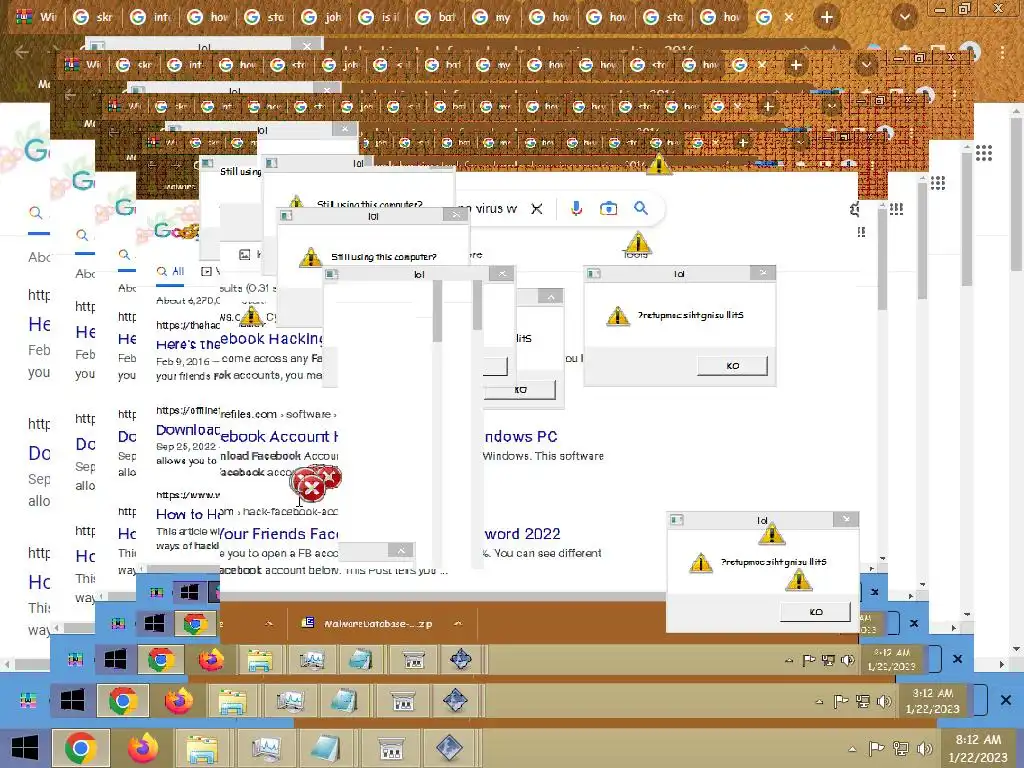The image size is (1024, 768).
Task: Open the 'word 2022' result link
Action: (522, 534)
